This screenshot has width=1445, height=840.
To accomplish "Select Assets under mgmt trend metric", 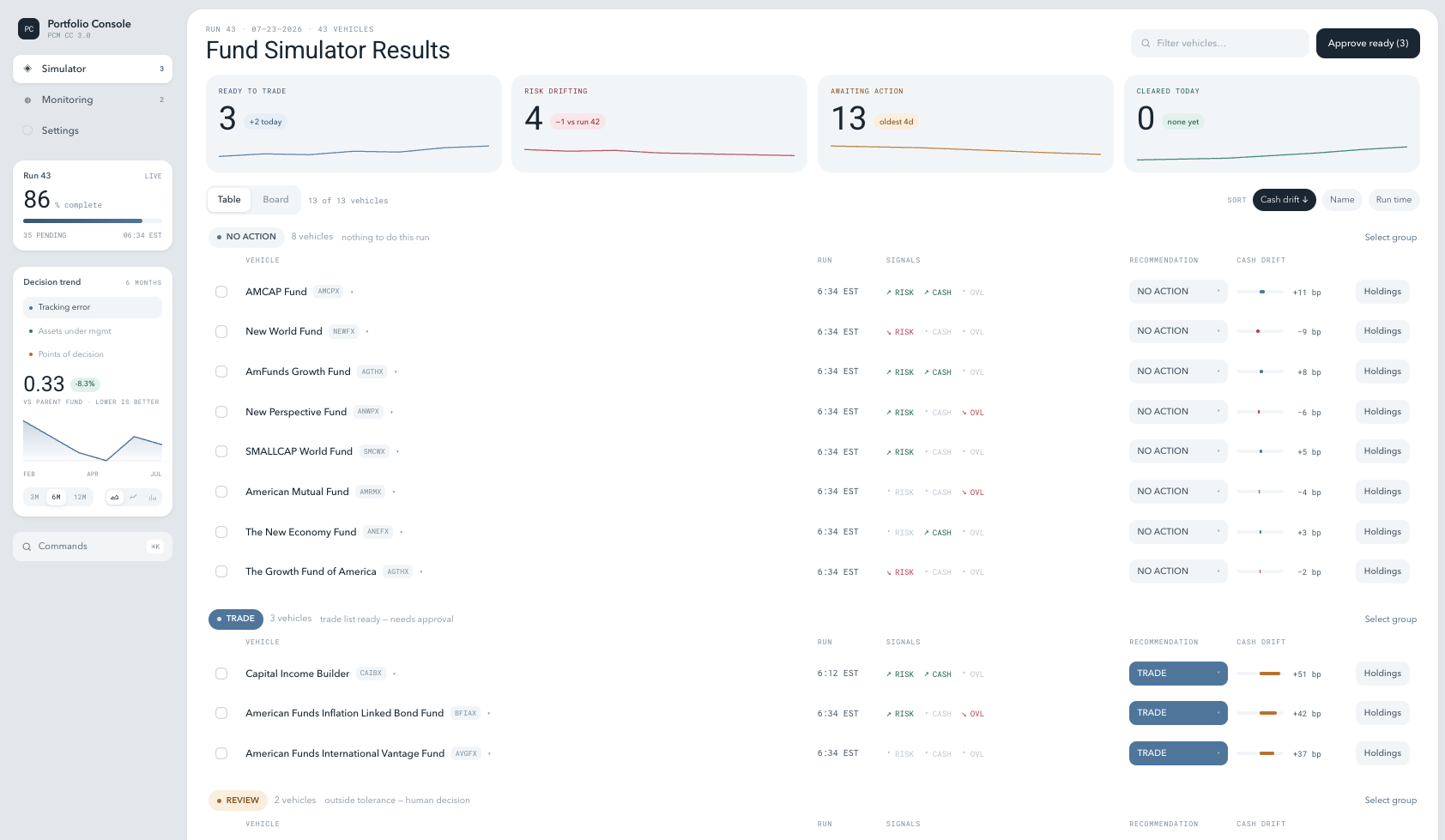I will coord(93,331).
